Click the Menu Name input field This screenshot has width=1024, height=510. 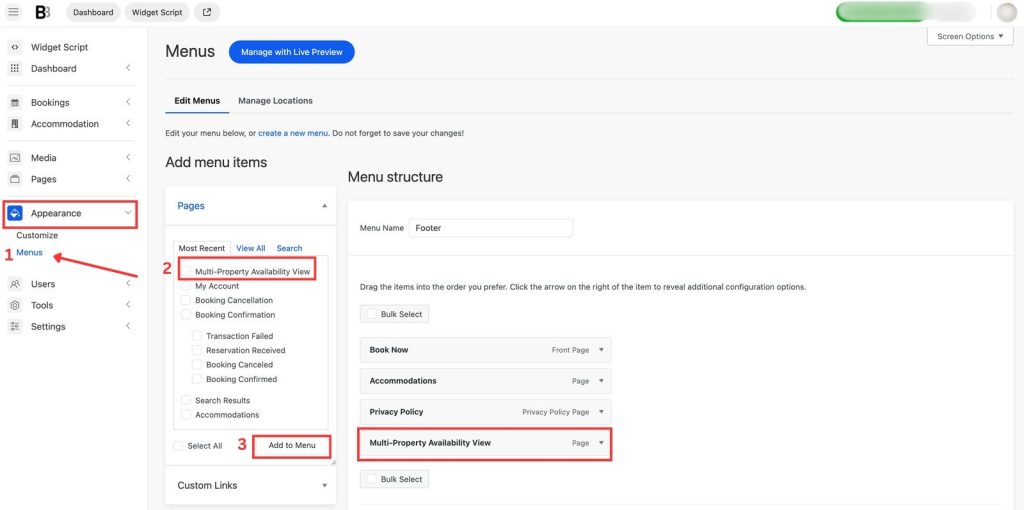[x=491, y=228]
